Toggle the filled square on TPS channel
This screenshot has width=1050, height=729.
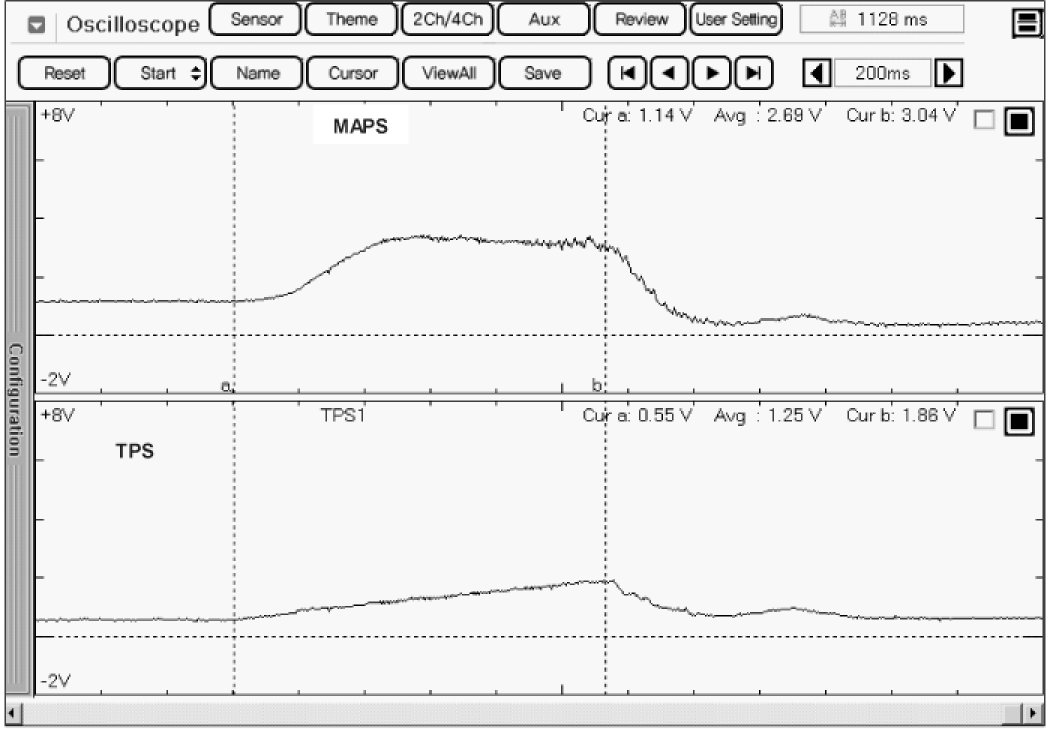[x=1018, y=421]
